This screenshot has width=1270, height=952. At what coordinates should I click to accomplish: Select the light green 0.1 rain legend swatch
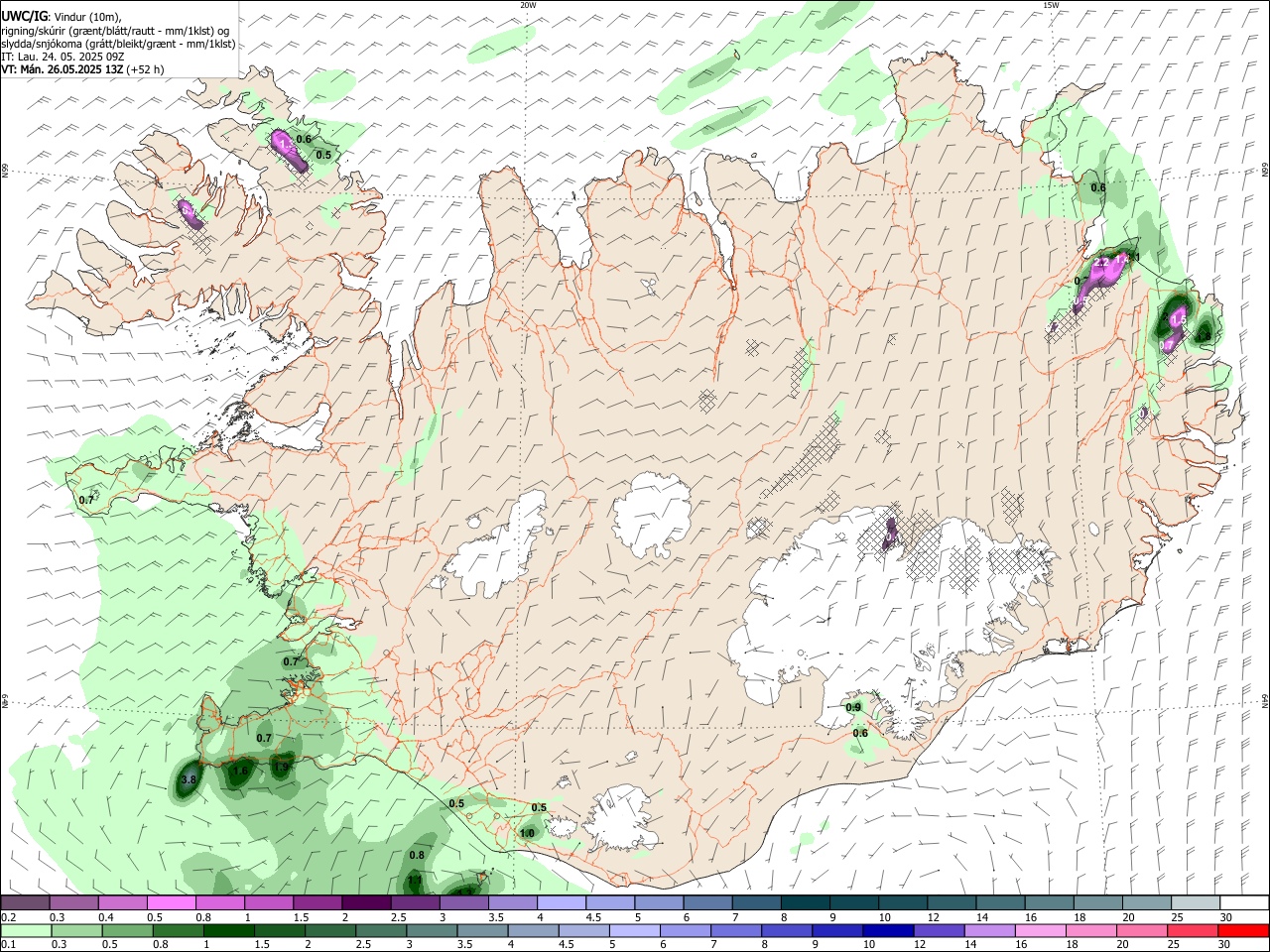(x=25, y=930)
